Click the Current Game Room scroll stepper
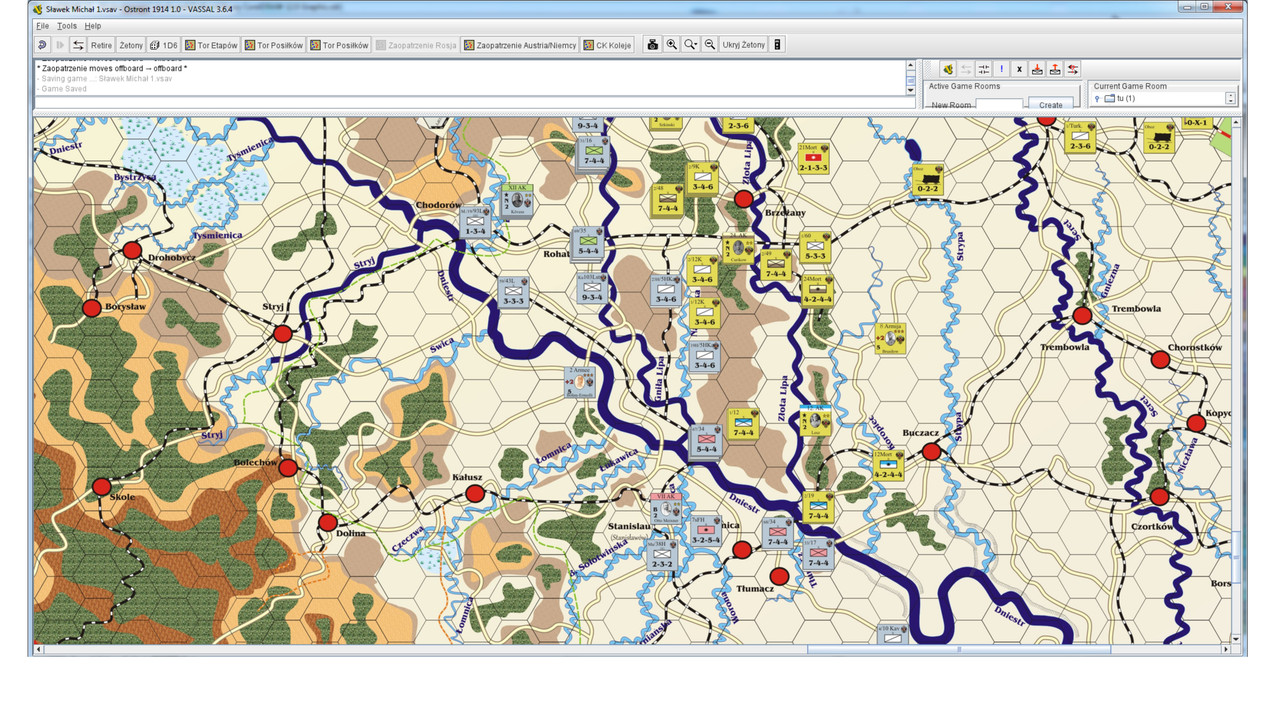1280x718 pixels. (1231, 98)
